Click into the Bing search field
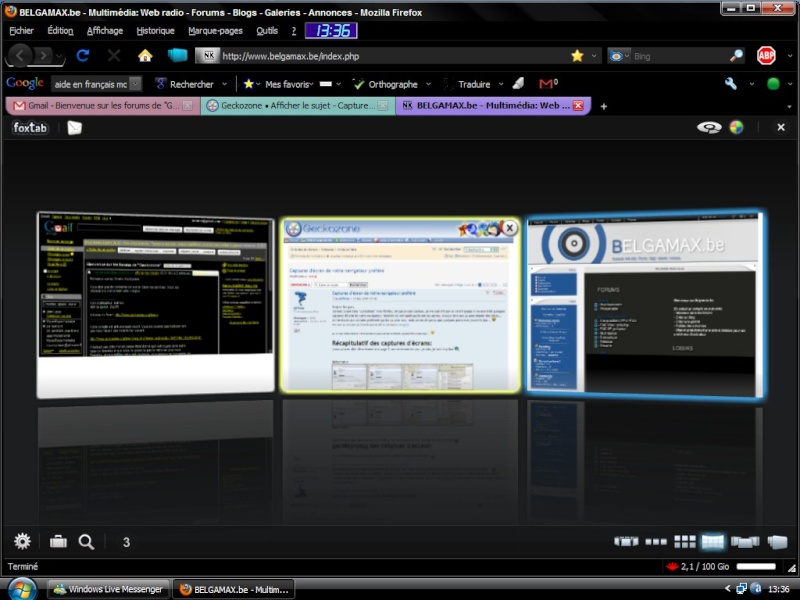The image size is (800, 600). pyautogui.click(x=679, y=56)
